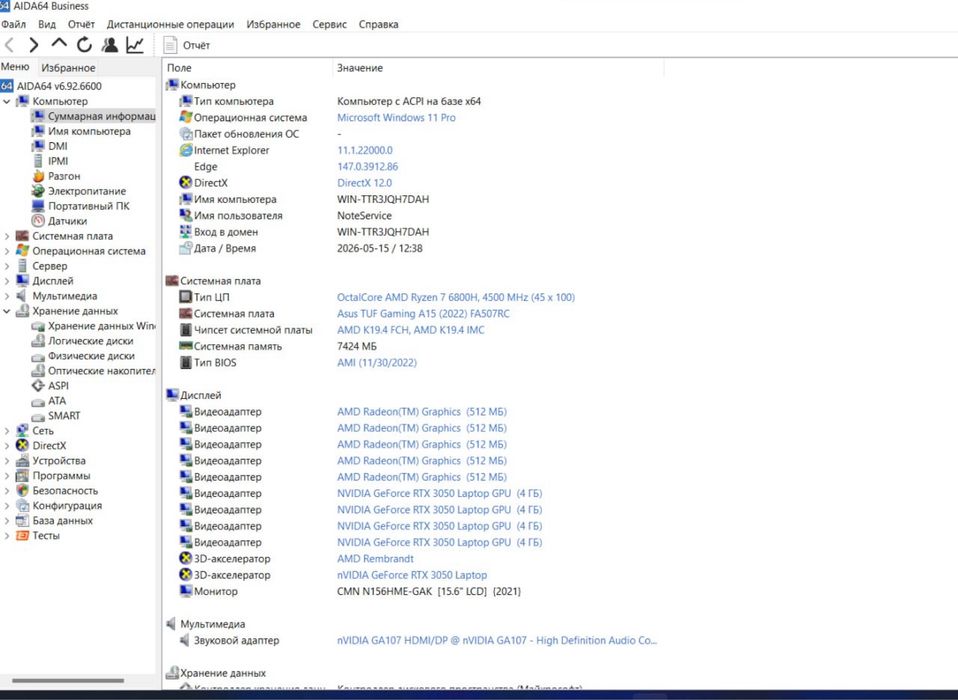The image size is (958, 700).
Task: Select the ATA icon in tree
Action: 38,401
